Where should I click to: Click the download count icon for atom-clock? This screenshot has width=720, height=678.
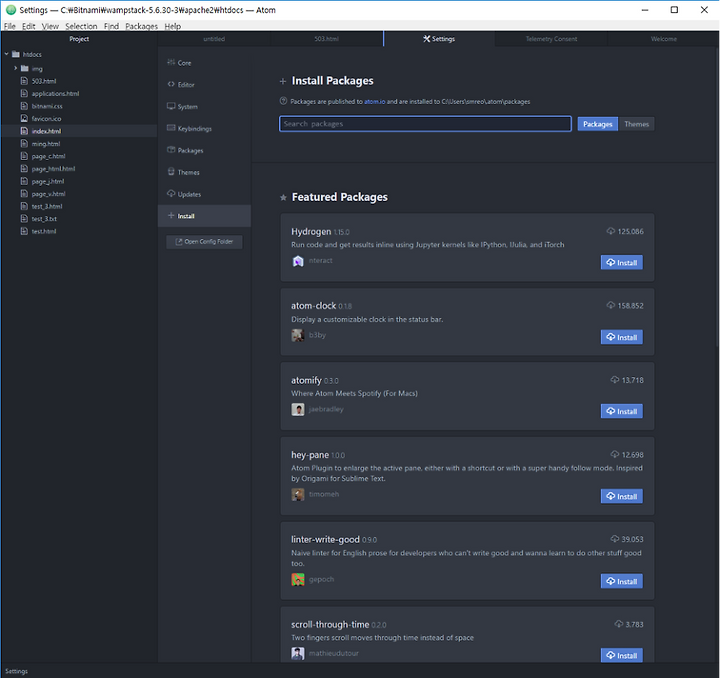611,305
